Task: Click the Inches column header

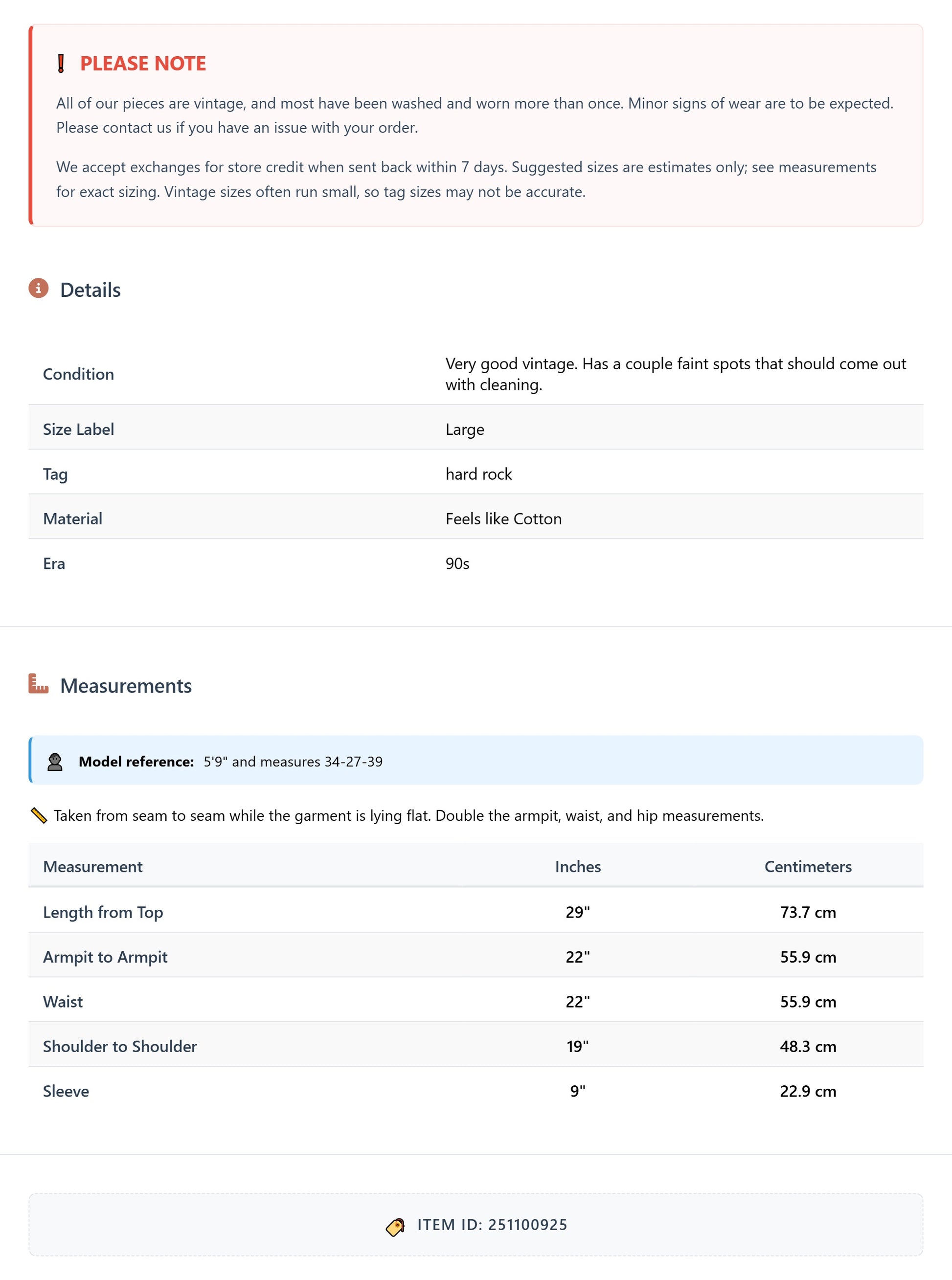Action: (x=577, y=866)
